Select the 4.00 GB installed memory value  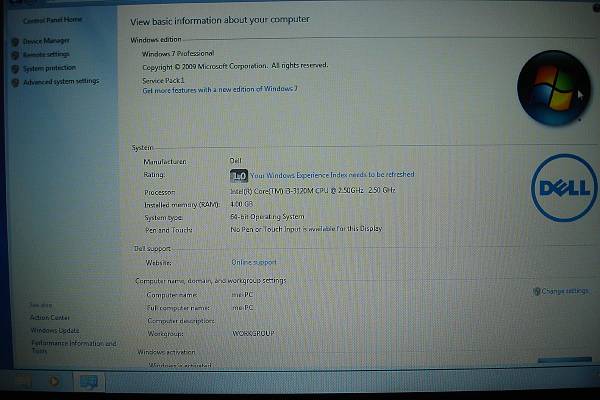coord(241,204)
